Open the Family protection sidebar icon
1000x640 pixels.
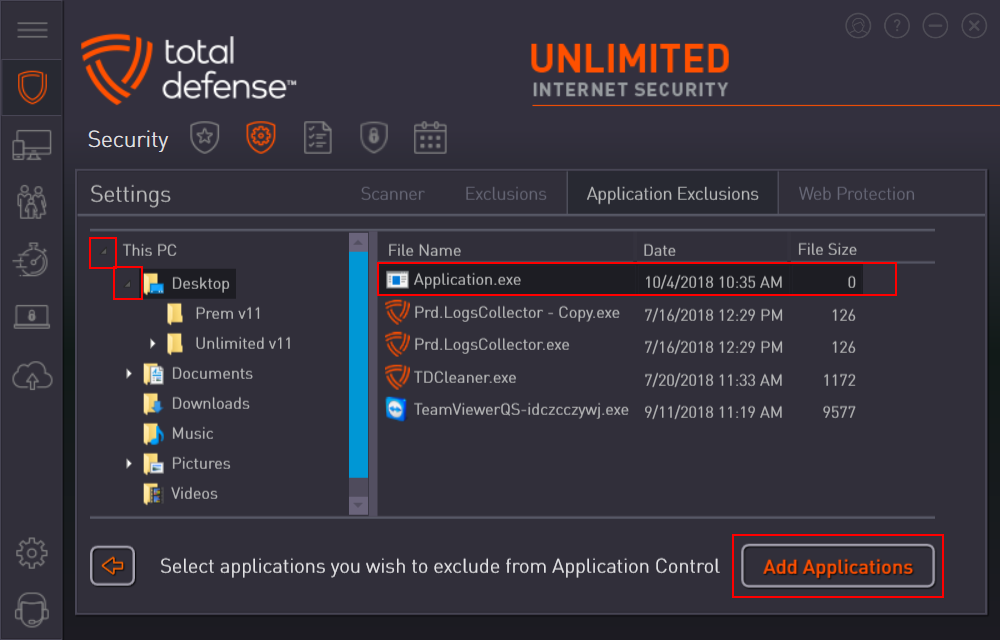[x=32, y=202]
